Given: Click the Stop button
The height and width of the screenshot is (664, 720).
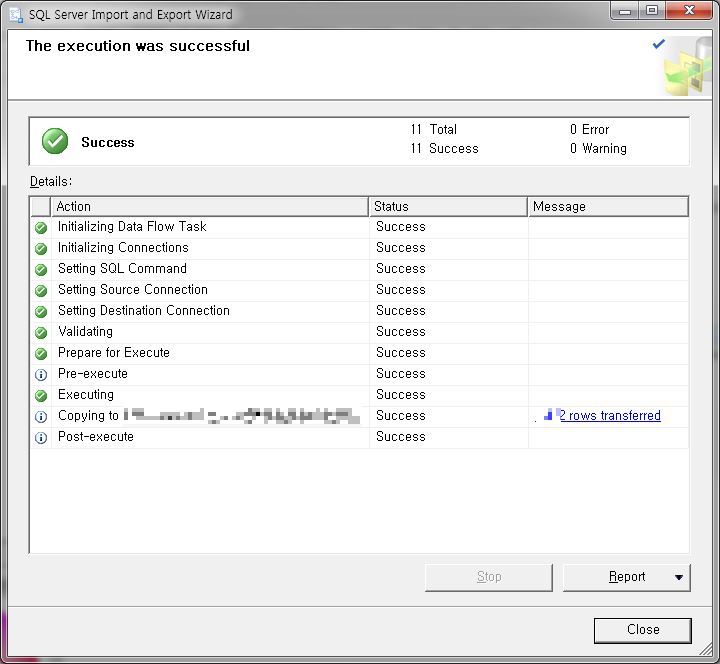Looking at the screenshot, I should [x=489, y=577].
